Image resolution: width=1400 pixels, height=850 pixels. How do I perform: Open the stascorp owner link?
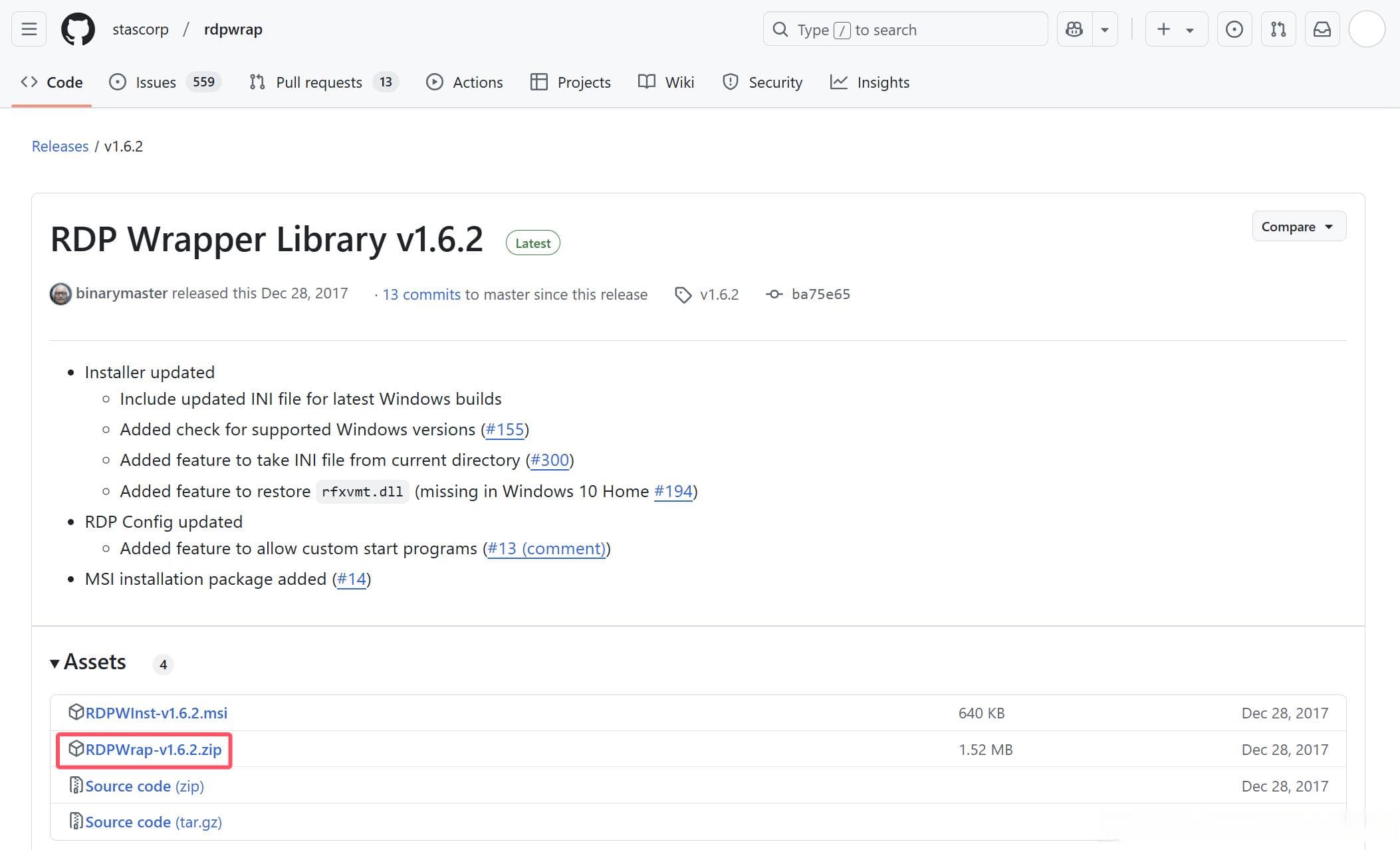140,29
